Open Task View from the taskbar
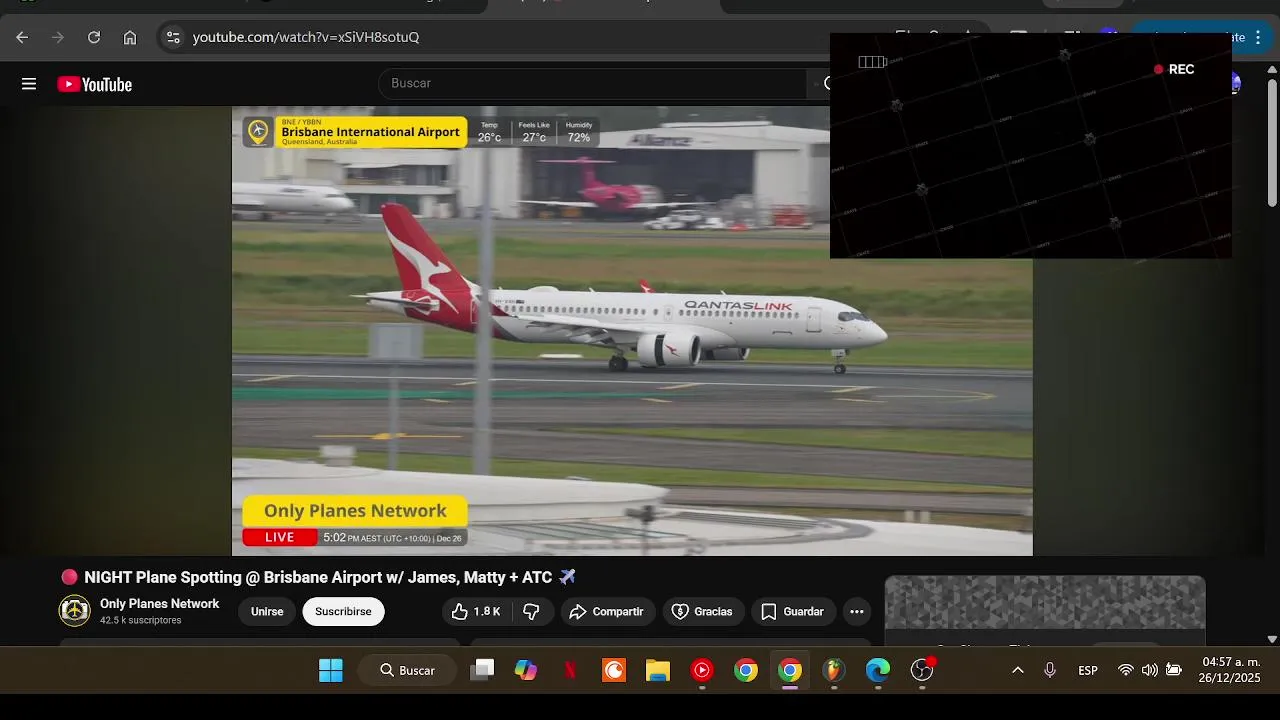This screenshot has height=720, width=1280. click(483, 670)
